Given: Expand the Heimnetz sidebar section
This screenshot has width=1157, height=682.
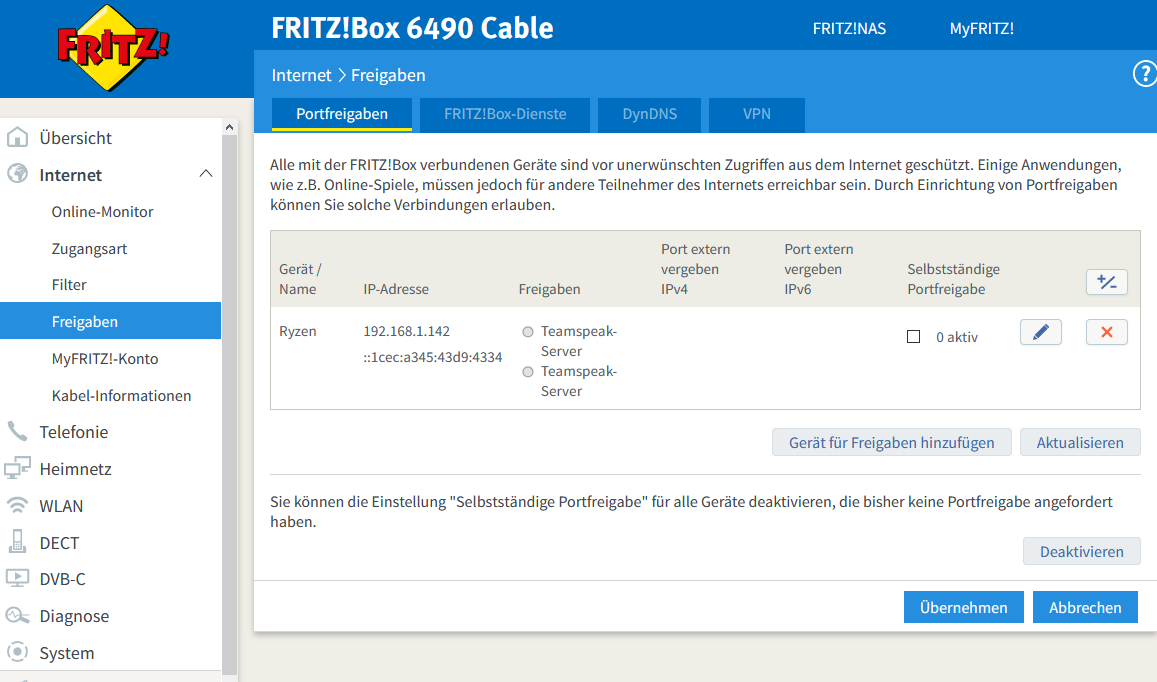Looking at the screenshot, I should pyautogui.click(x=75, y=469).
